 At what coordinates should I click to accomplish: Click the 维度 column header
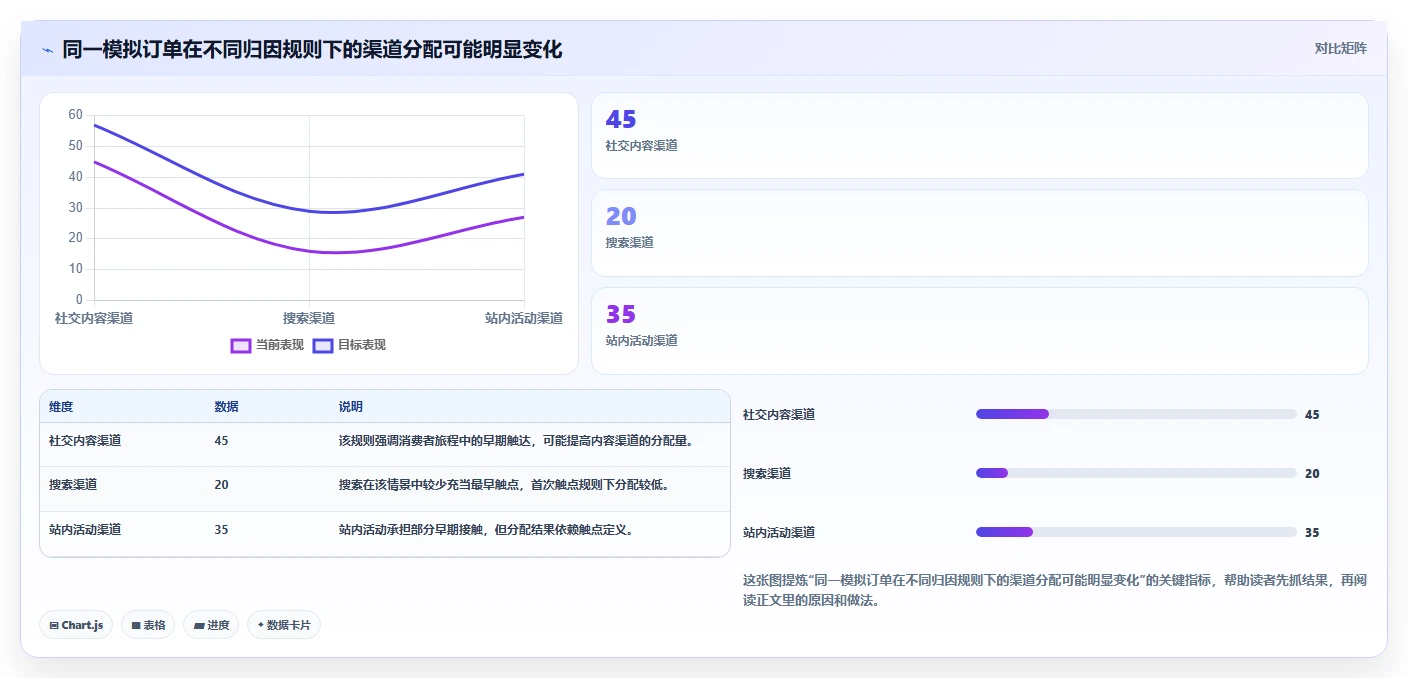61,407
